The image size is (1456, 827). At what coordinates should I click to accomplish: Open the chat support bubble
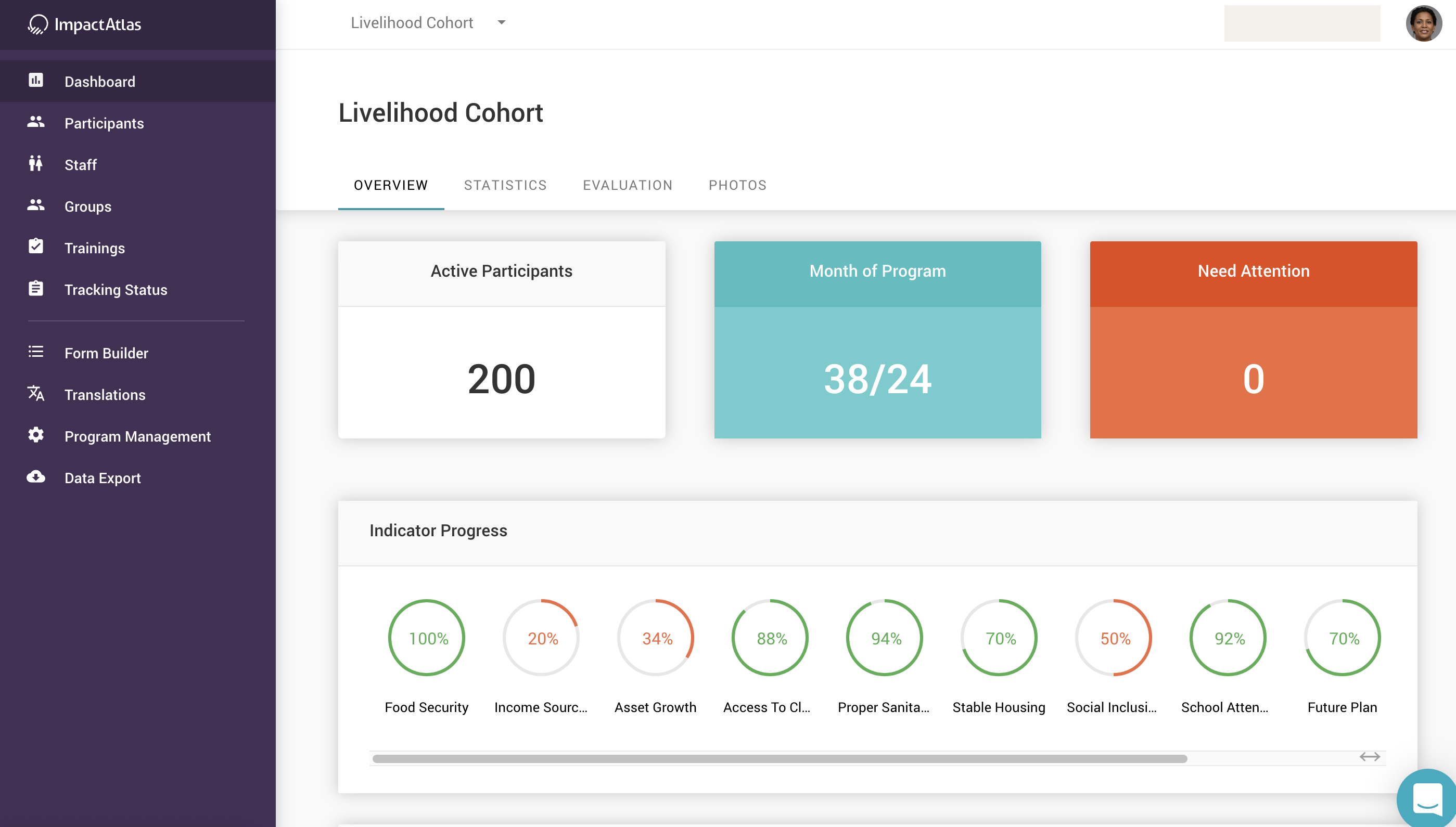pos(1426,798)
